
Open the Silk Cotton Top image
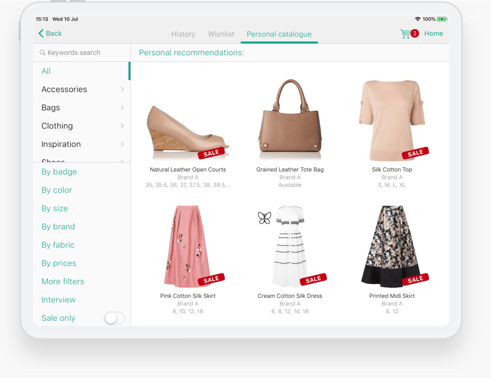pyautogui.click(x=392, y=120)
